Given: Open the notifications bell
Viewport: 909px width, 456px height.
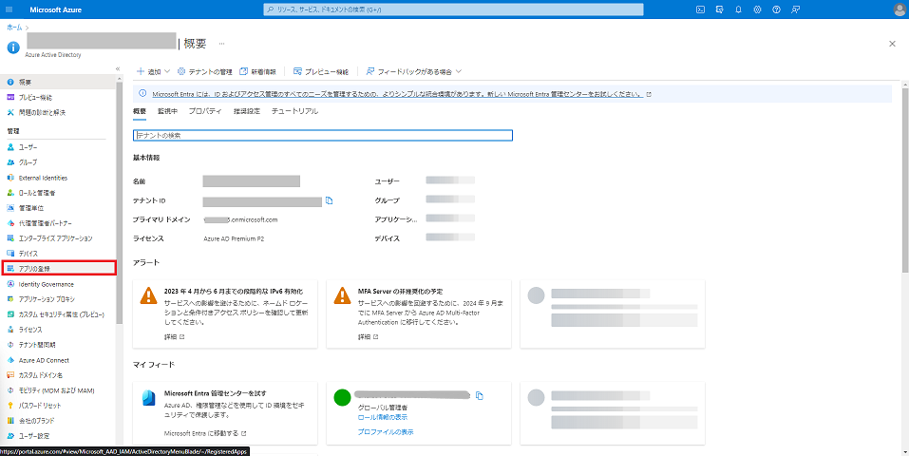Looking at the screenshot, I should 739,10.
